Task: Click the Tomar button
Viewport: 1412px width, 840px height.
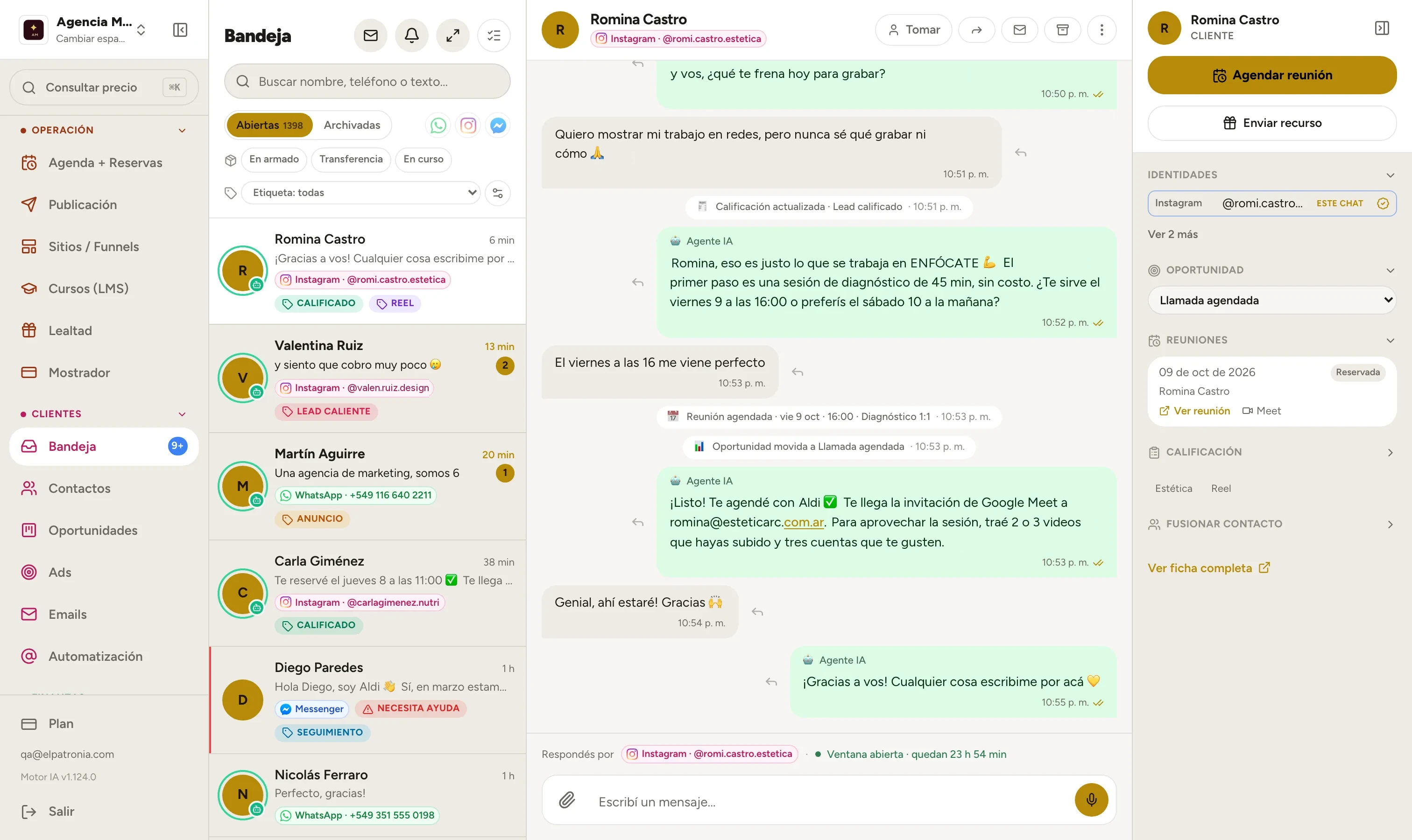Action: coord(914,29)
